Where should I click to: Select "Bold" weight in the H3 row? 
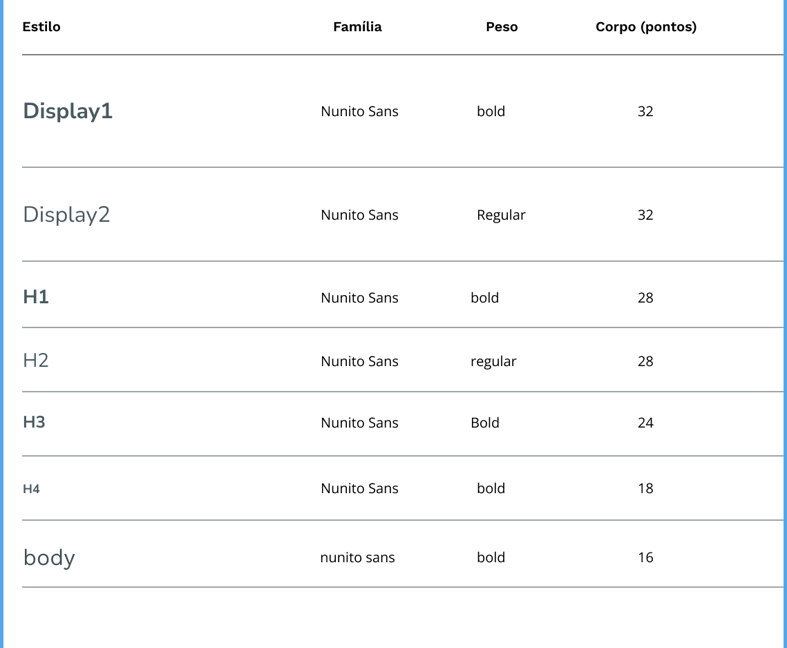[x=485, y=423]
